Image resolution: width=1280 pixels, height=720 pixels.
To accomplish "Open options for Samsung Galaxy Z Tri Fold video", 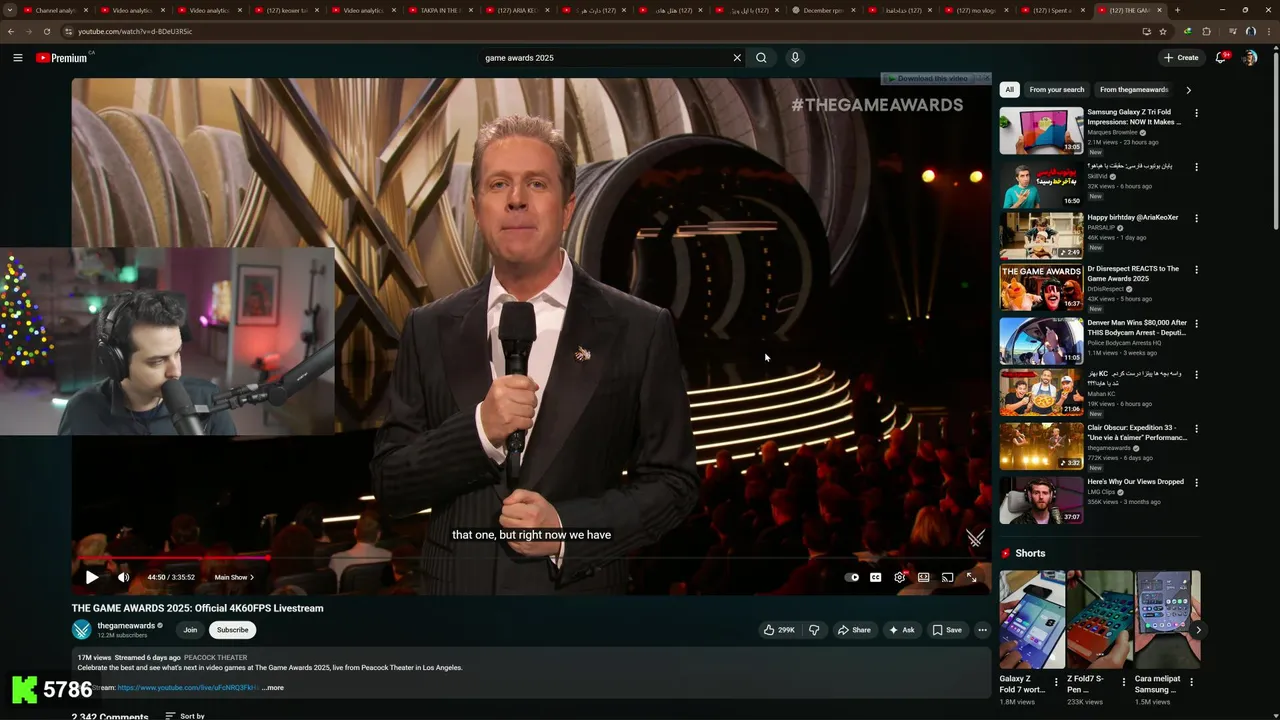I will (x=1196, y=113).
